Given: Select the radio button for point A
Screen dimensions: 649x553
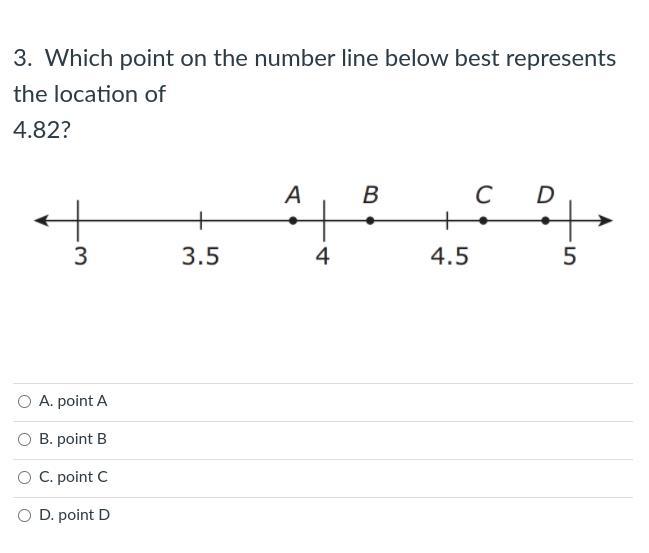Looking at the screenshot, I should click(x=24, y=401).
